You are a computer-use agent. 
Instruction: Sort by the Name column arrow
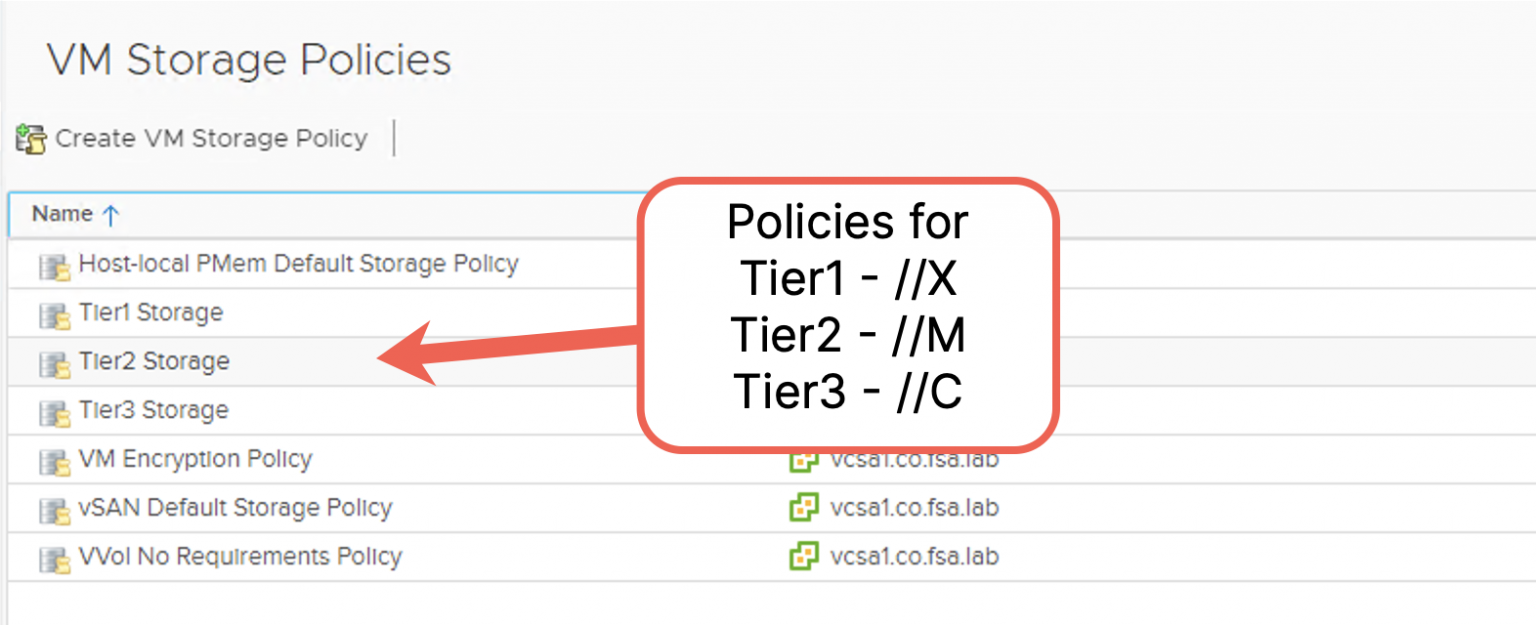(x=111, y=214)
